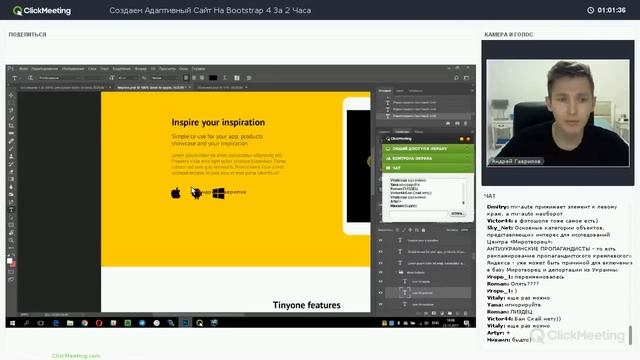Screen dimensions: 640x360
Task: Open Chrome from the Windows taskbar
Action: coord(84,323)
